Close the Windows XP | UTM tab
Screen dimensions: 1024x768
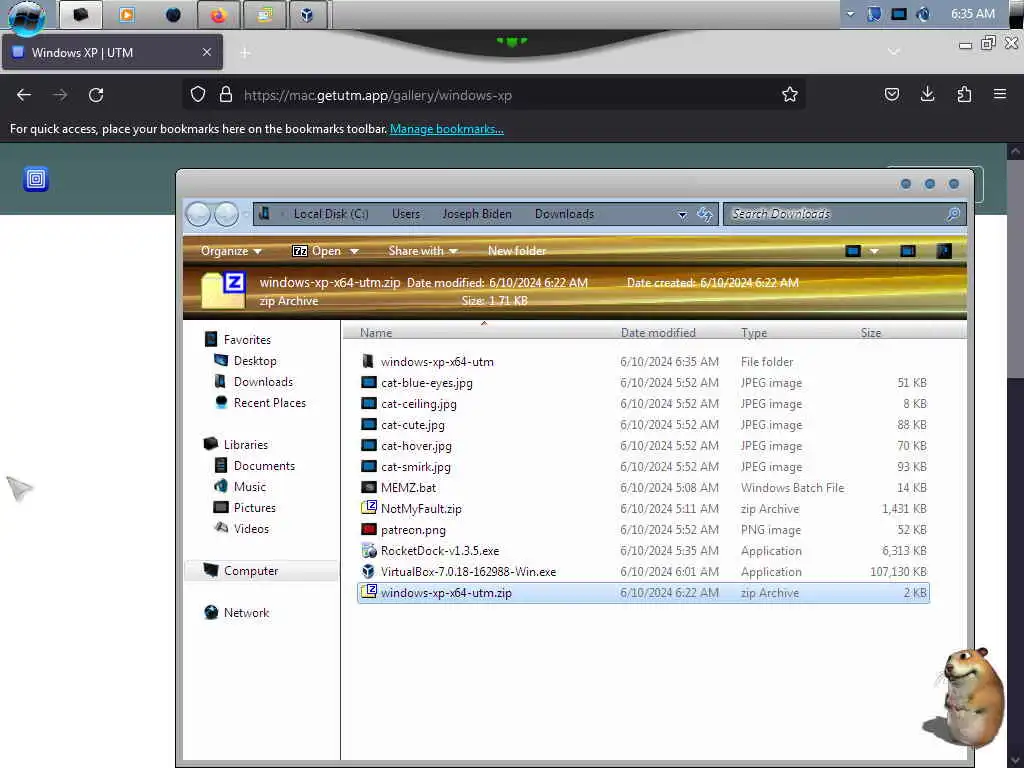point(206,52)
